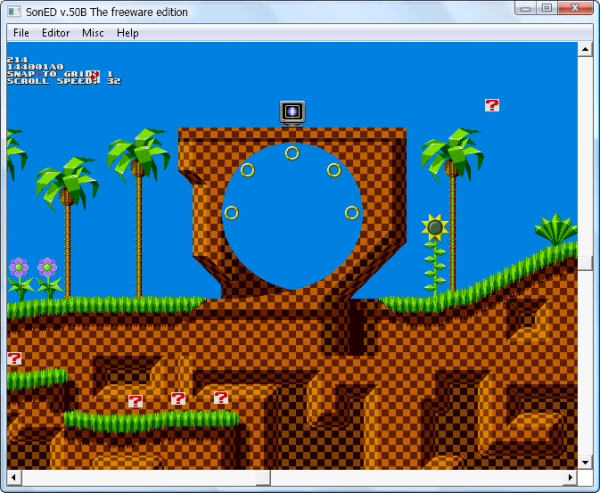
Task: Select the rightmost of three underground question marks
Action: point(221,398)
